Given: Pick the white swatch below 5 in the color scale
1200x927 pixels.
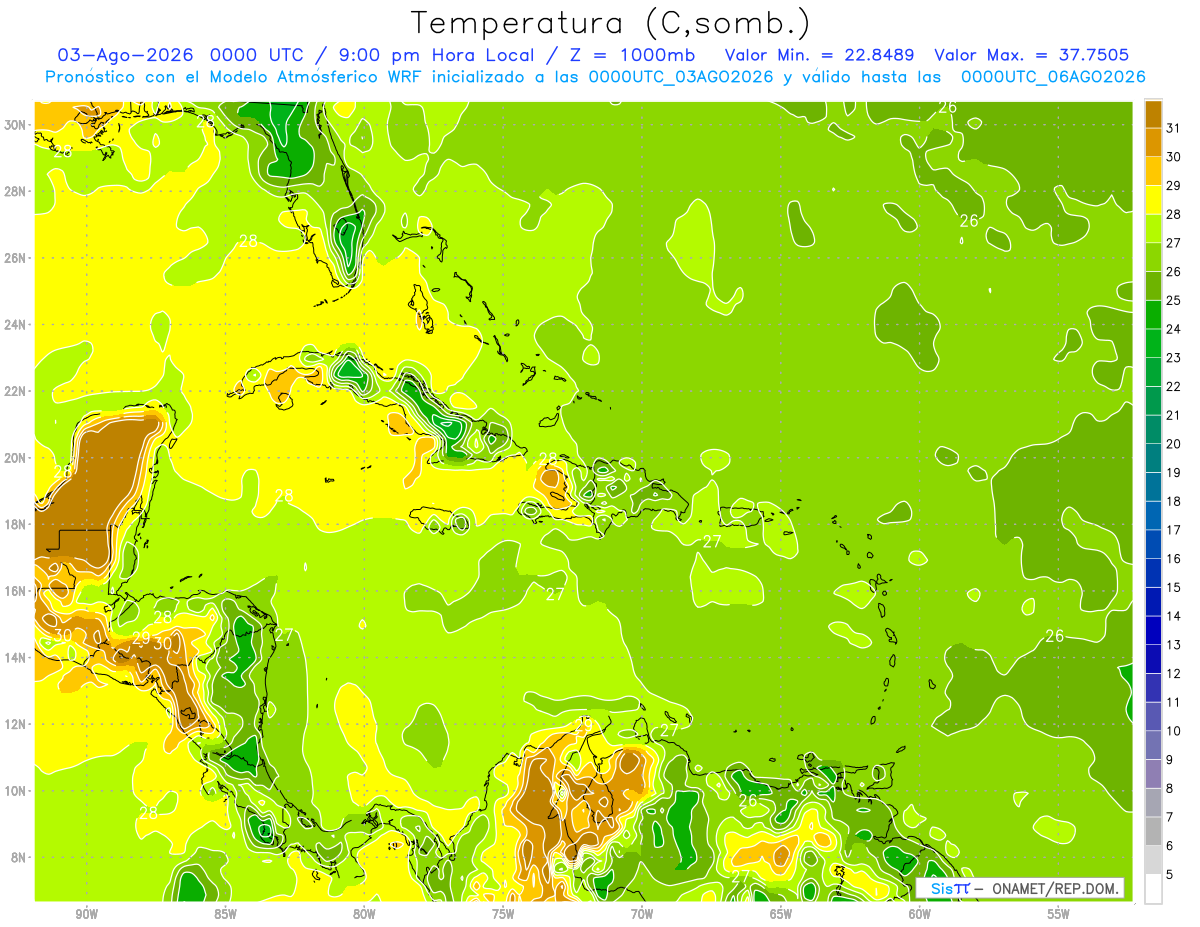Looking at the screenshot, I should pyautogui.click(x=1153, y=889).
